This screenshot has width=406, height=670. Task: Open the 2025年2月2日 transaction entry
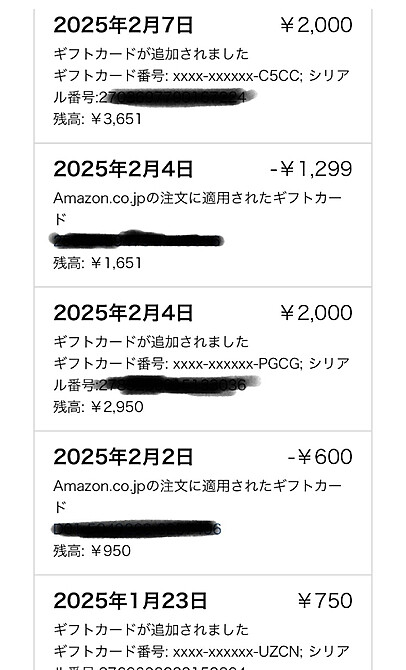[x=203, y=503]
